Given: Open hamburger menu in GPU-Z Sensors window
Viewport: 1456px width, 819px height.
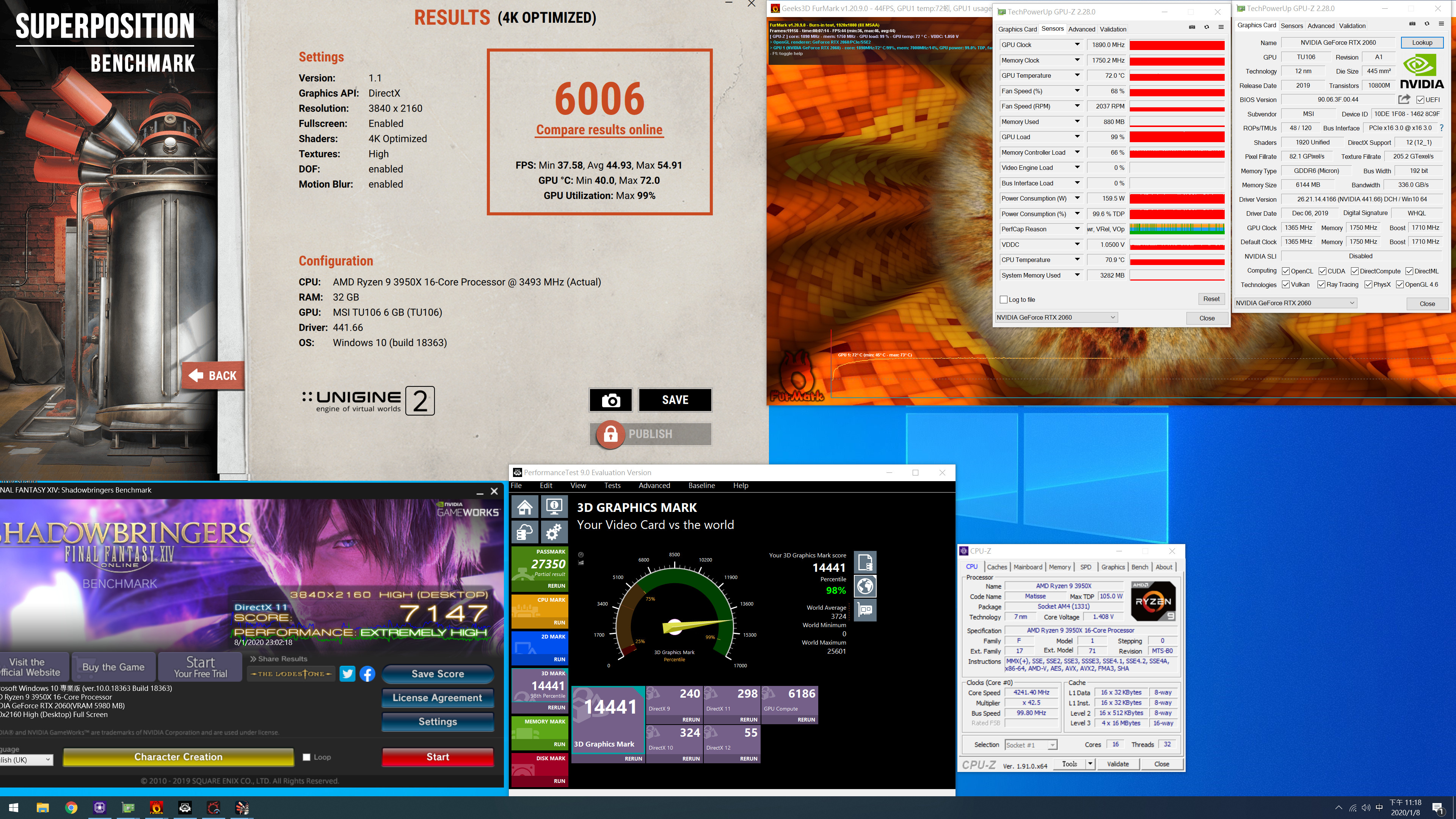Looking at the screenshot, I should [x=1221, y=27].
